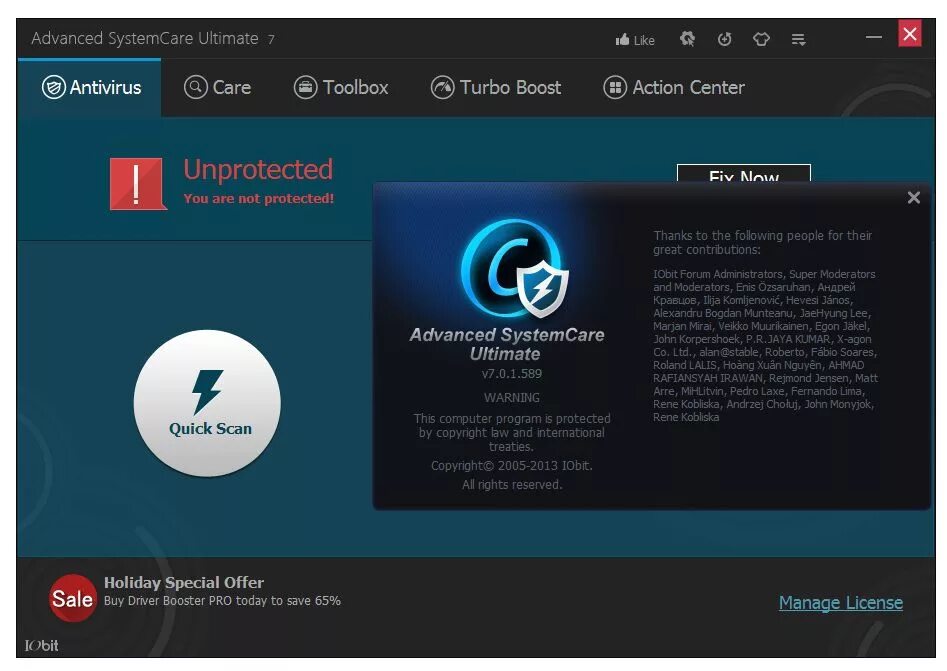Click the Fix Now button
The image size is (947, 671).
click(x=743, y=173)
